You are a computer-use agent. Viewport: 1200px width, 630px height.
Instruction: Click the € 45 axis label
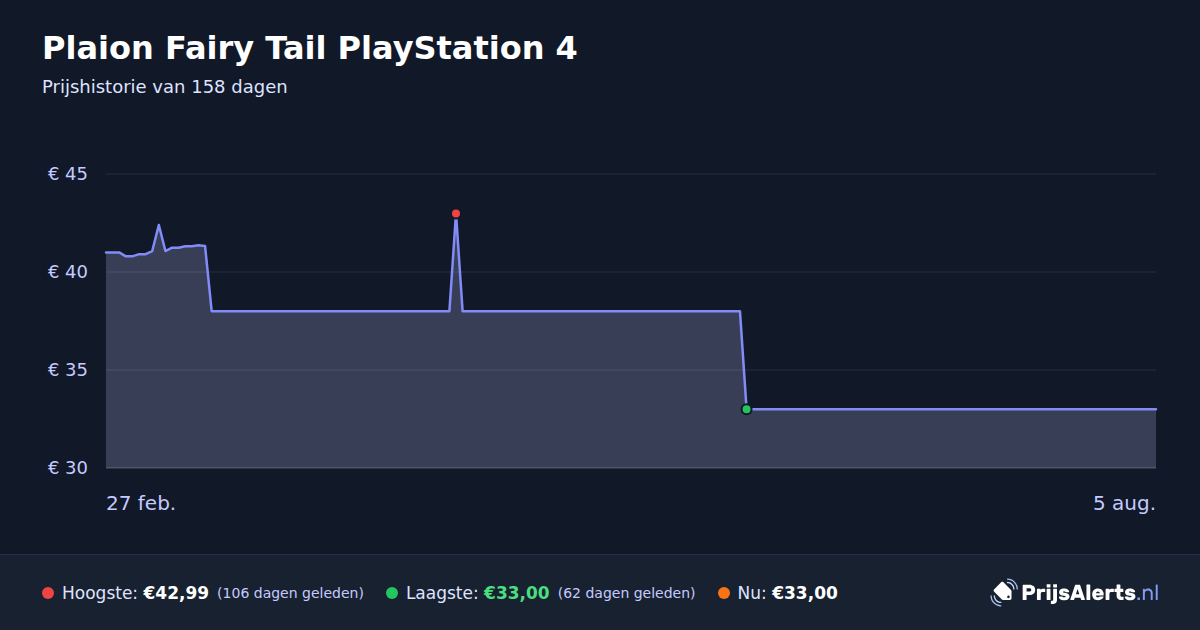(68, 174)
